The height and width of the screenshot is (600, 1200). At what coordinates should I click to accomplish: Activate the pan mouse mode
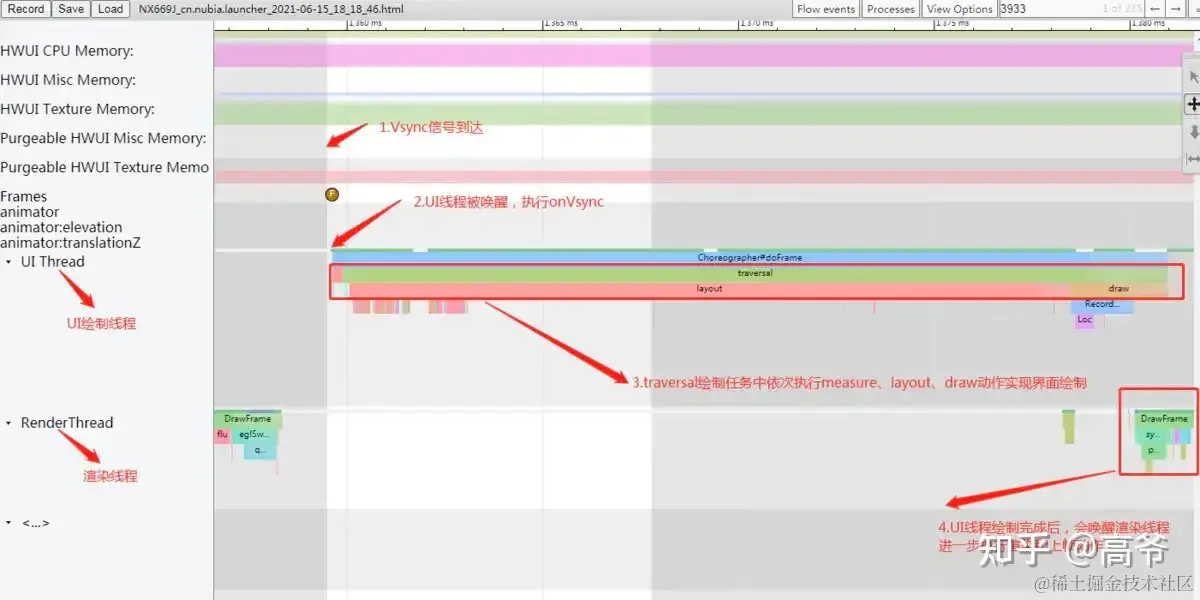click(1192, 104)
